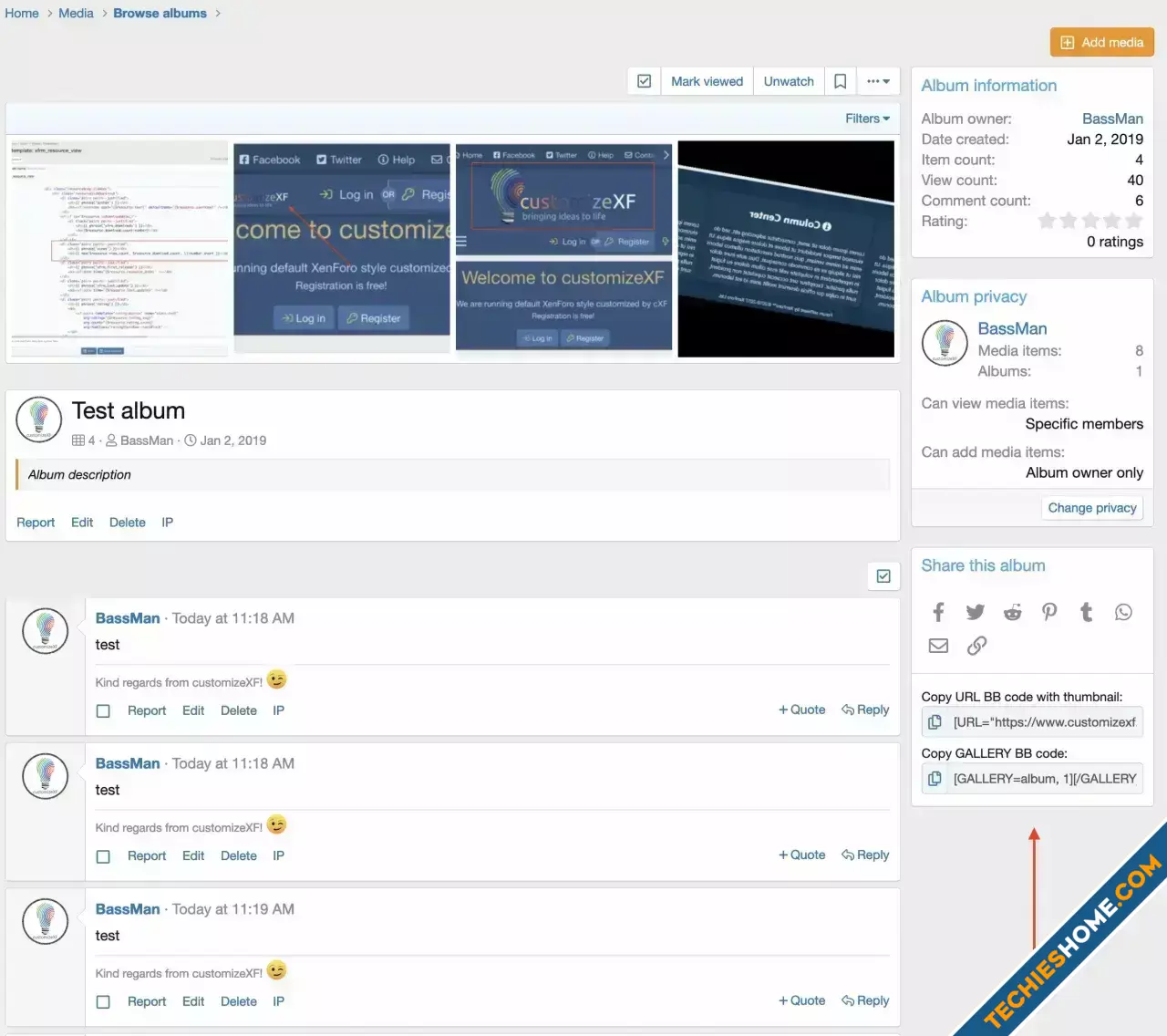Share the album on Tumblr

coord(1087,612)
